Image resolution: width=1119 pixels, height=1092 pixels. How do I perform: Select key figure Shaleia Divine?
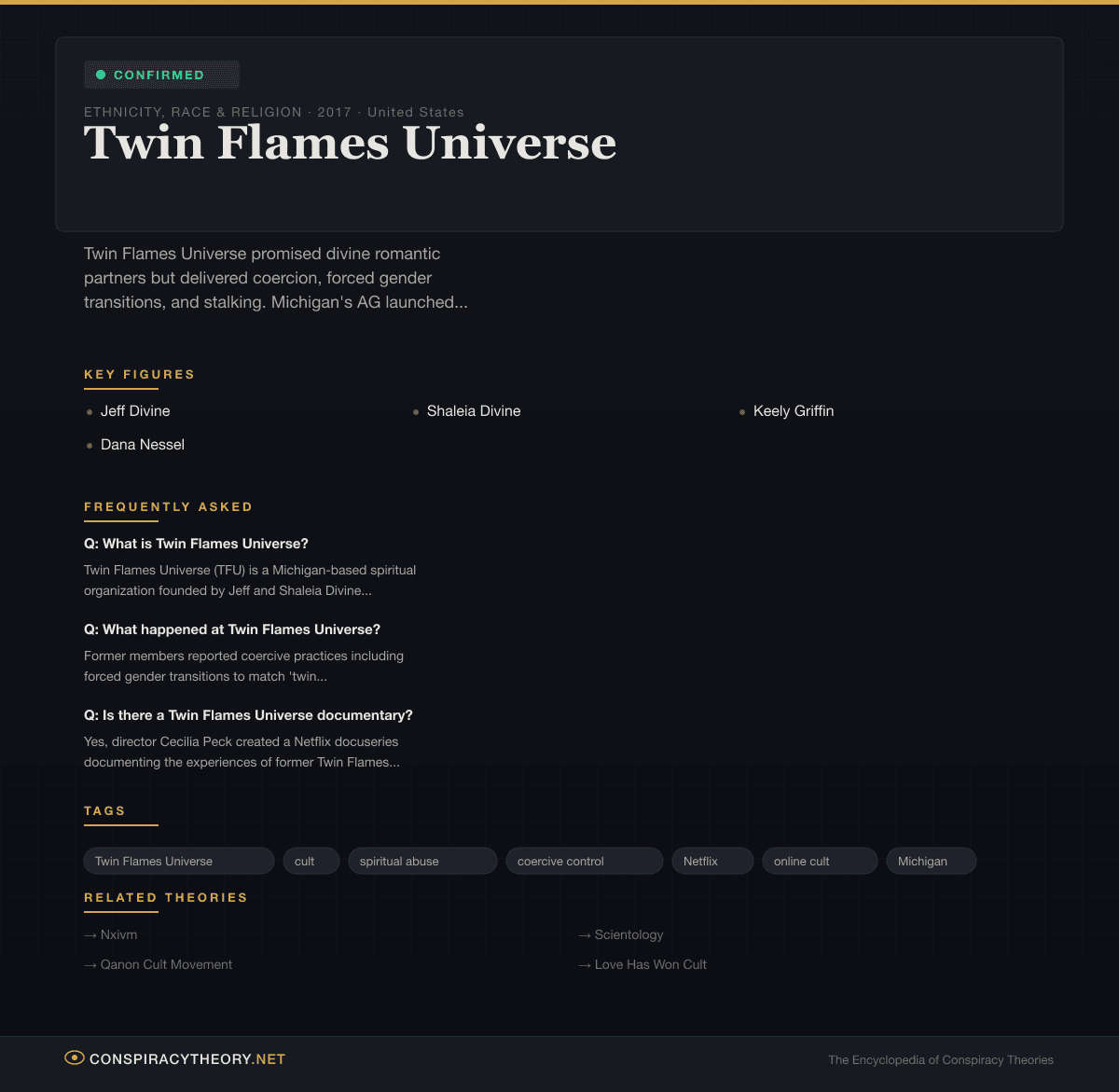474,411
